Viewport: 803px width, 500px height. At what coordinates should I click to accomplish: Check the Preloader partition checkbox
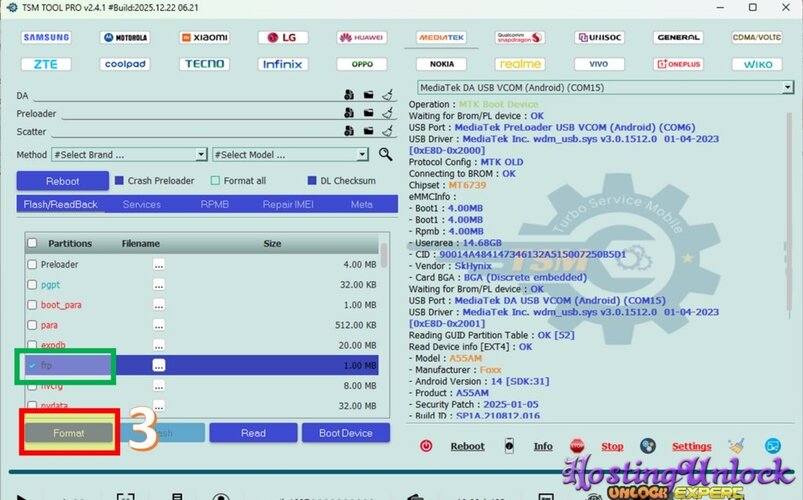point(32,264)
